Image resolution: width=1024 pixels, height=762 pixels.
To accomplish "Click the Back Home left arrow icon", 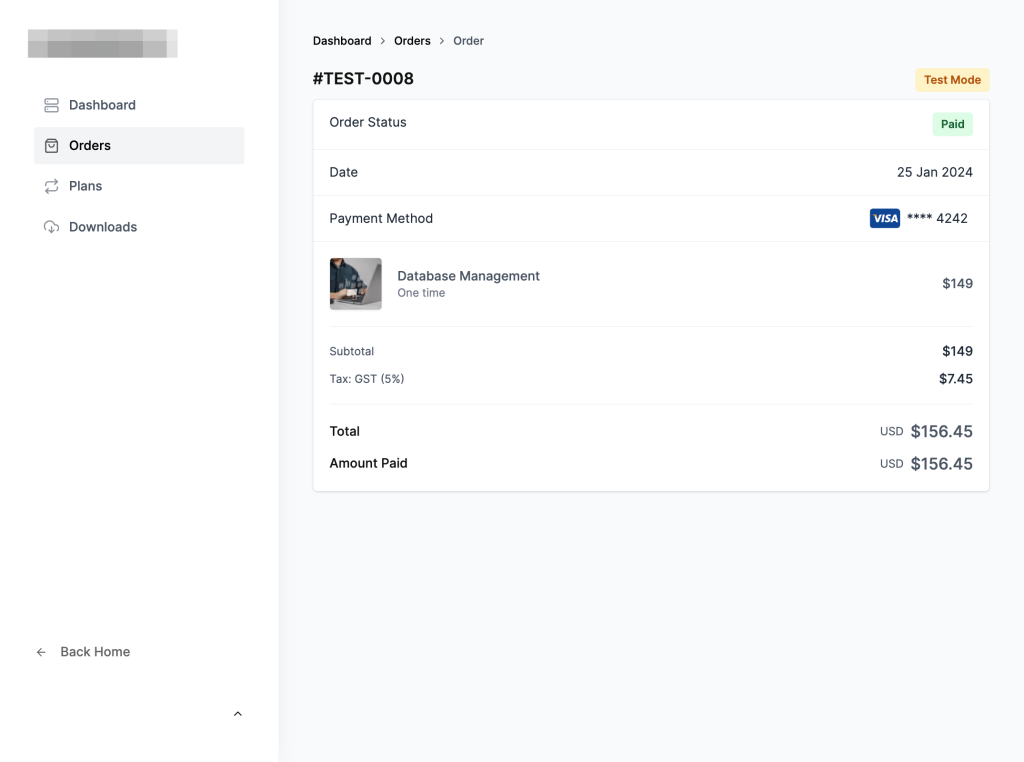I will (41, 652).
